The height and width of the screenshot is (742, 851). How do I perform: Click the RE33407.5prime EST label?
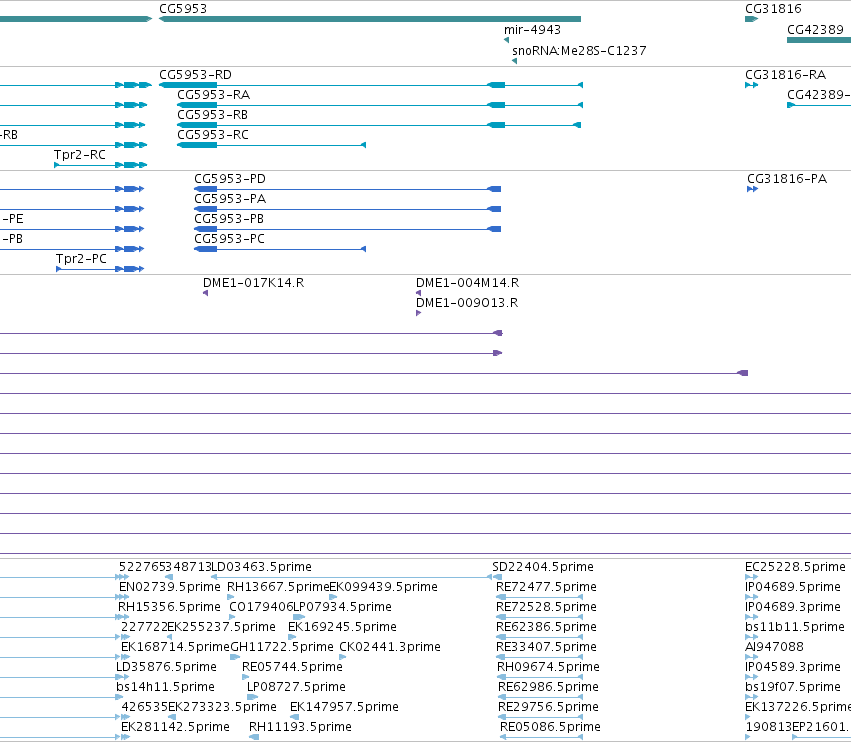pos(546,647)
